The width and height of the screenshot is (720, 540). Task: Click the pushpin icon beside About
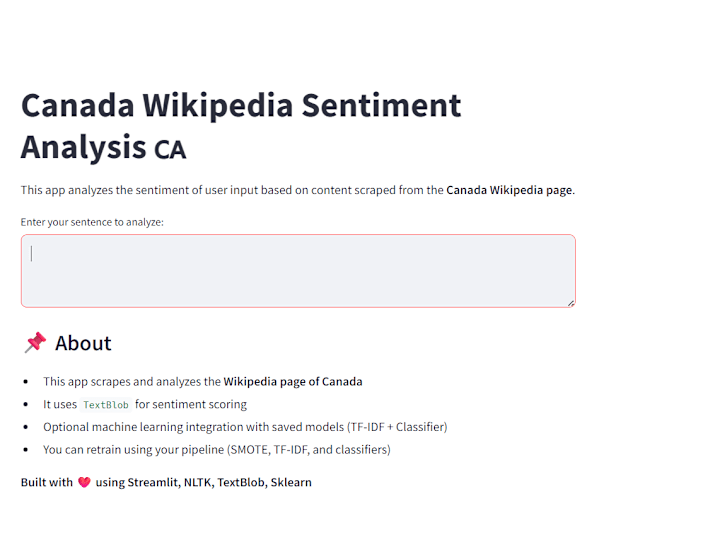pos(35,343)
